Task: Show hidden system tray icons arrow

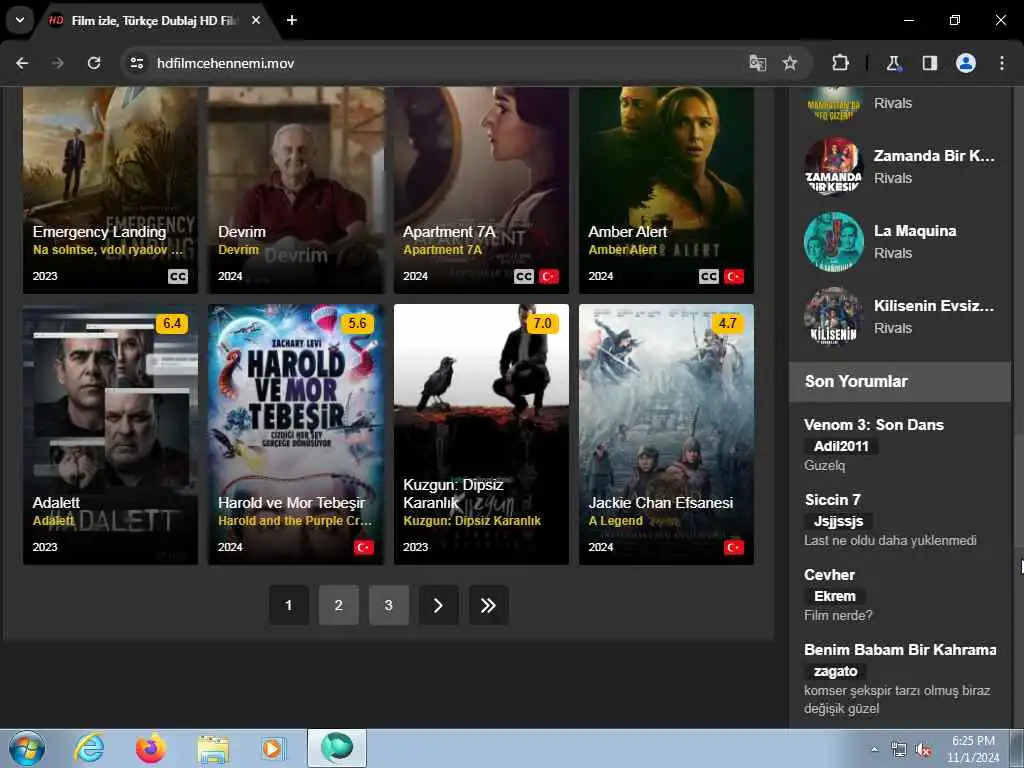Action: [874, 749]
